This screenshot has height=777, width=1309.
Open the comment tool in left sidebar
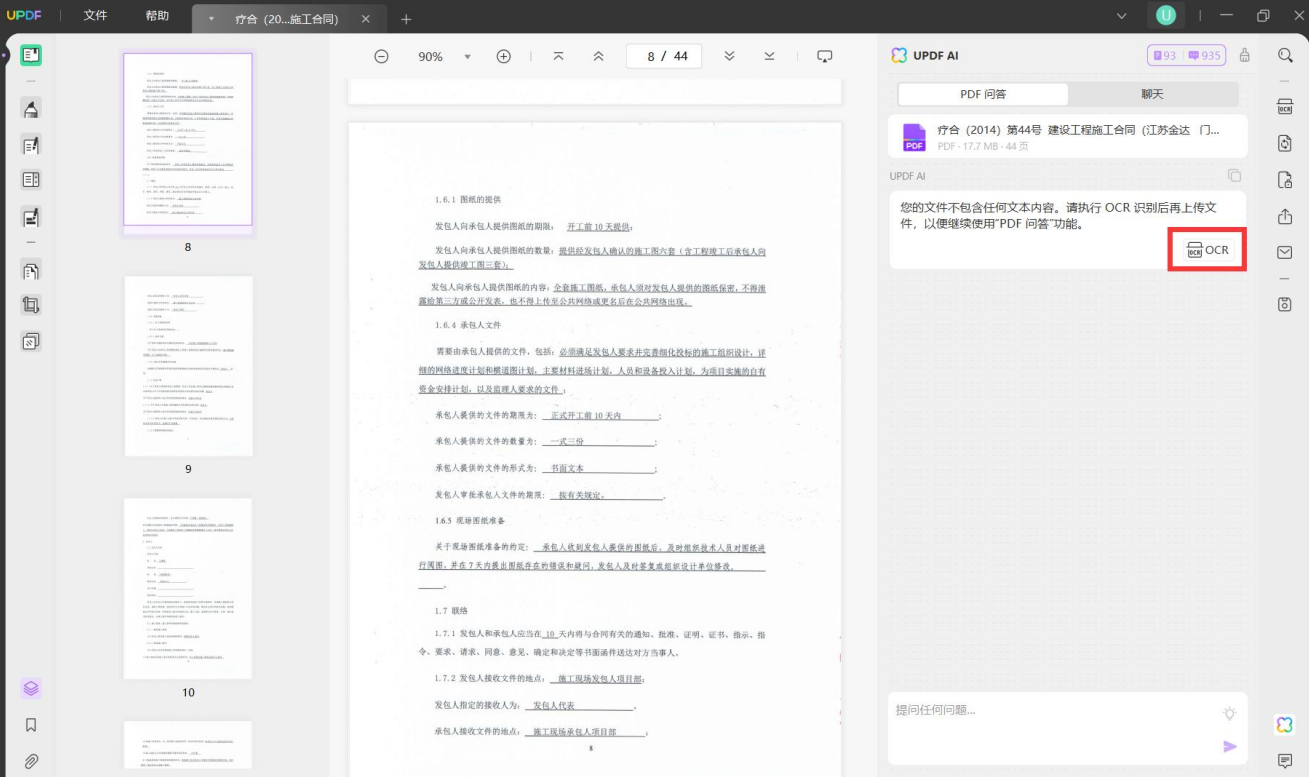[31, 110]
